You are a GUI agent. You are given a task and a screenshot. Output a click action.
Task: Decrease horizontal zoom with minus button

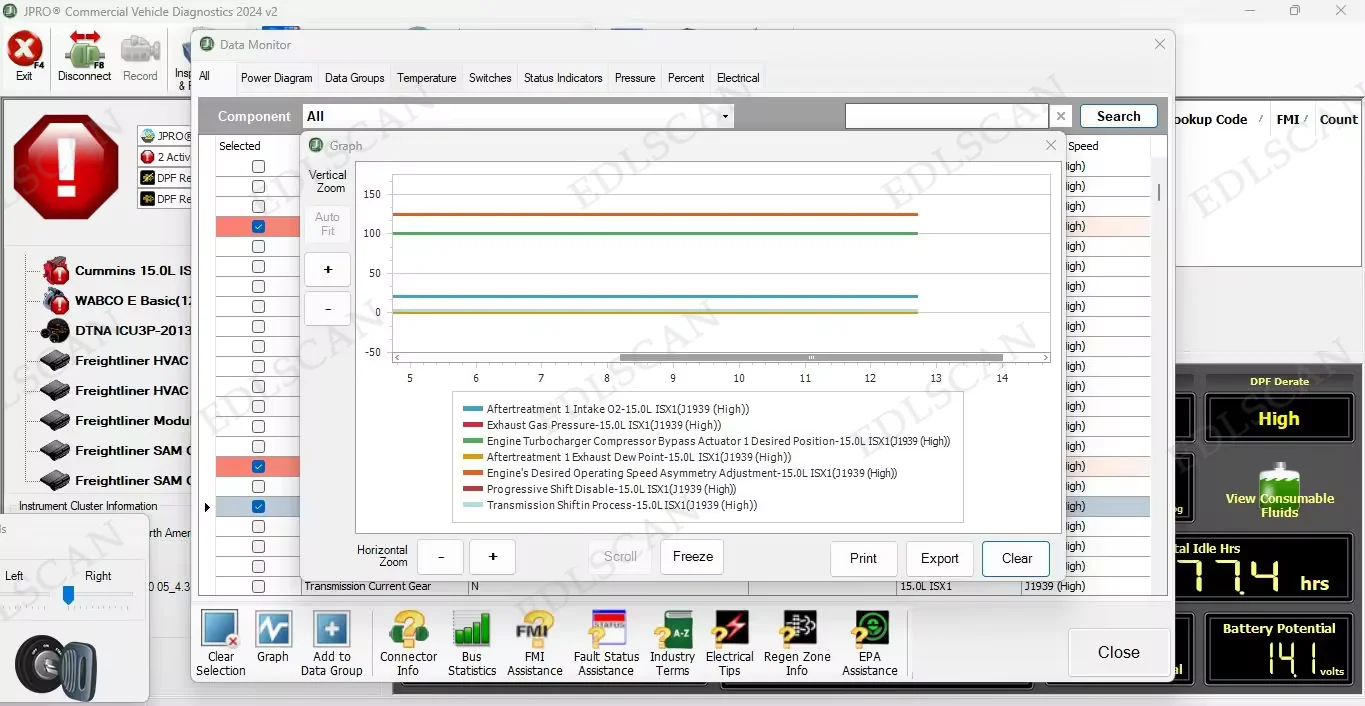(x=440, y=557)
